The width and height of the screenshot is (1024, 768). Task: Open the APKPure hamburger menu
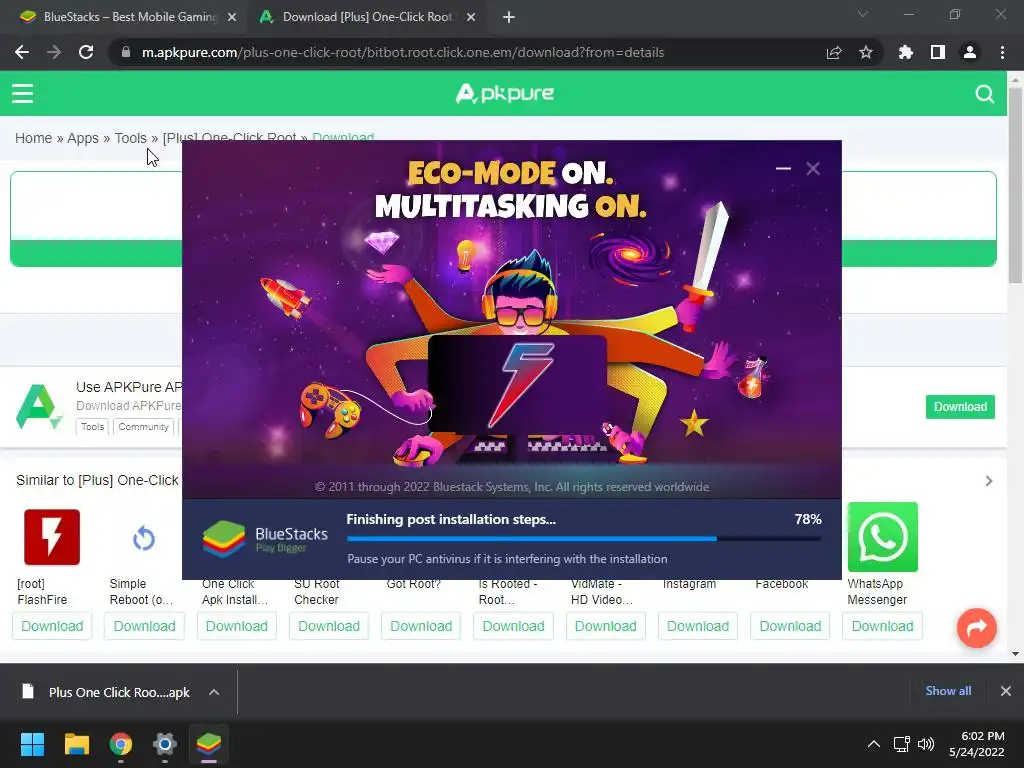click(22, 93)
